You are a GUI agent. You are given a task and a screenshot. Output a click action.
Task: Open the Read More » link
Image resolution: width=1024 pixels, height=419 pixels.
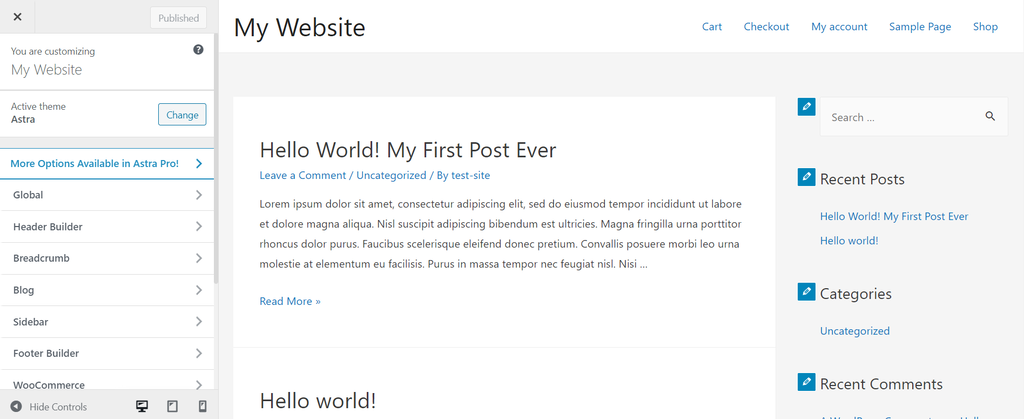290,301
